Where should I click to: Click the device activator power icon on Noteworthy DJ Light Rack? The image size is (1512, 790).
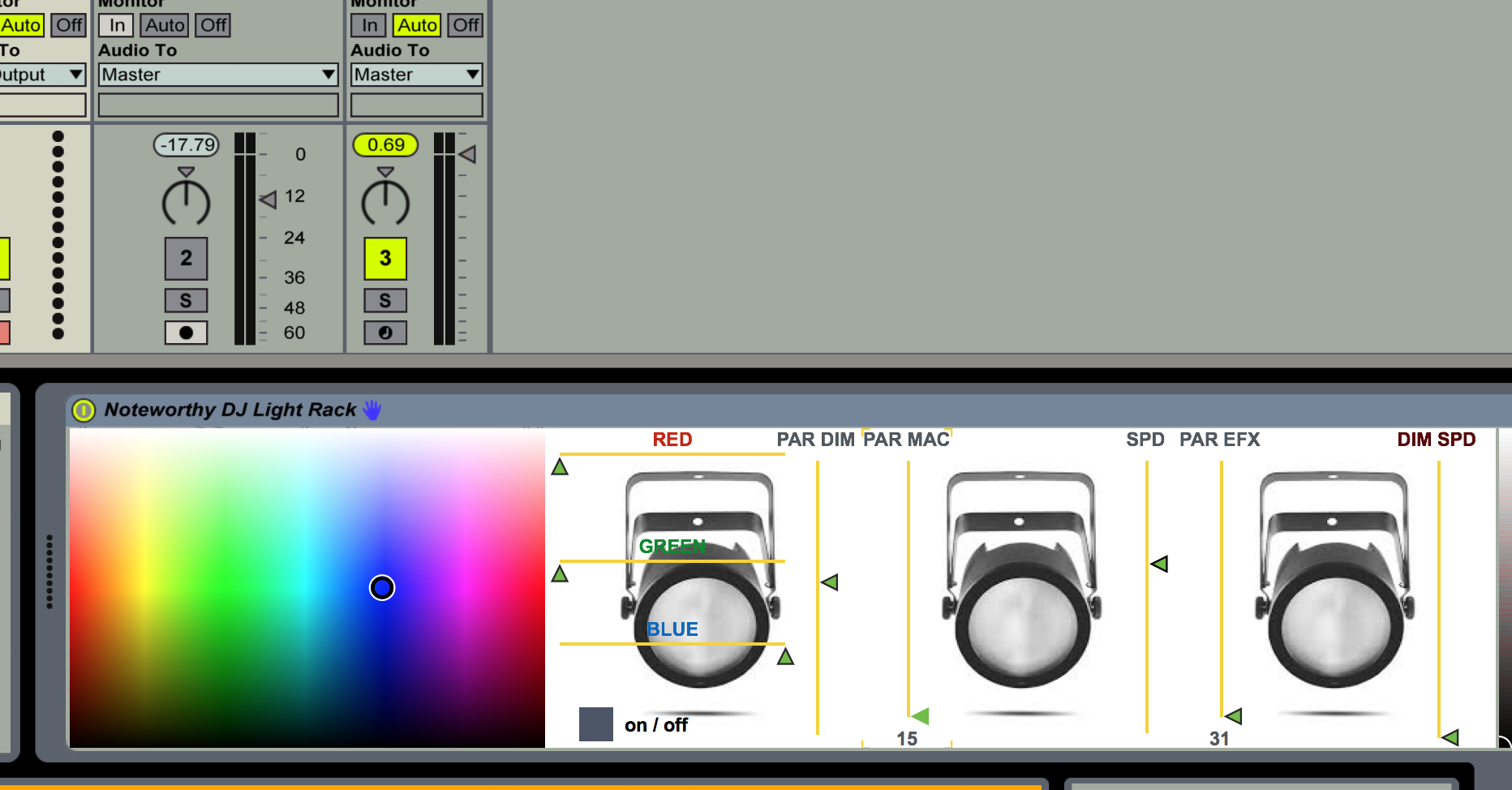[x=84, y=410]
